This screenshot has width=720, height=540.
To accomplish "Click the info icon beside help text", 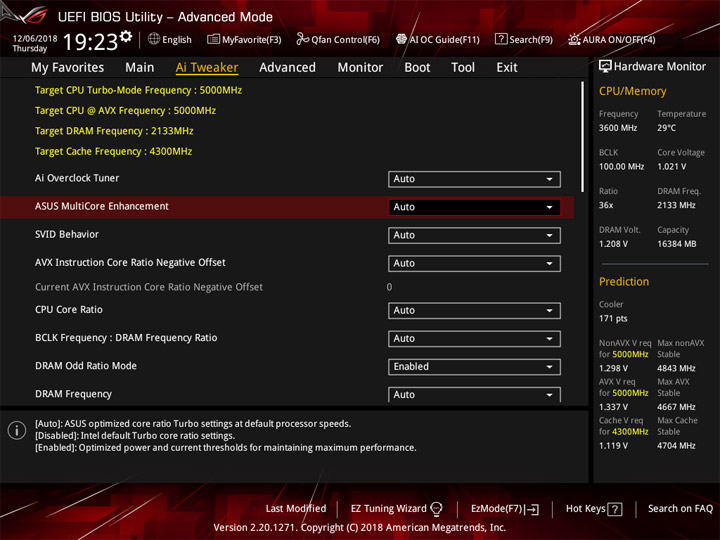I will [x=17, y=430].
